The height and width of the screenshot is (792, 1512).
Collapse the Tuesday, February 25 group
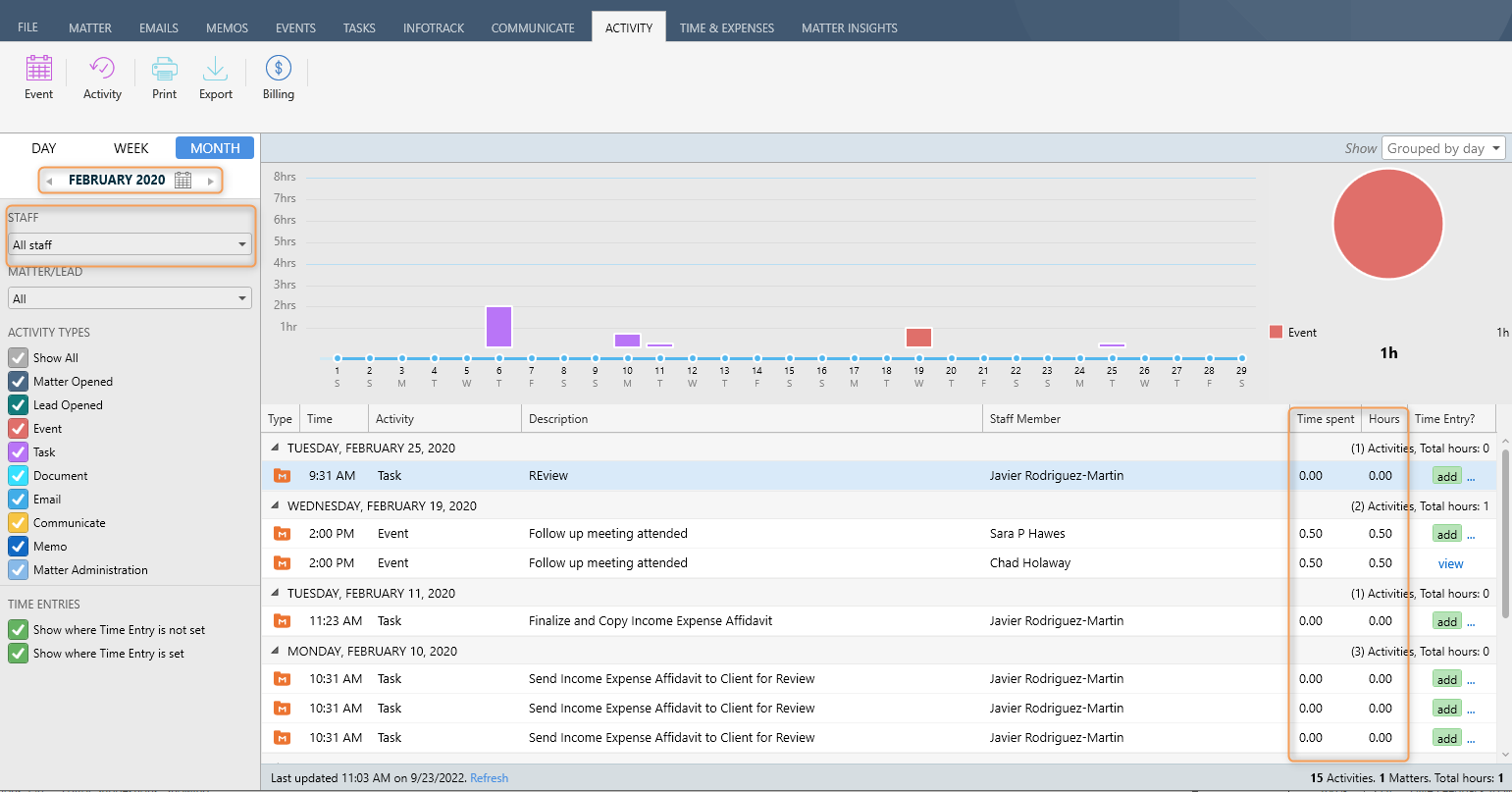tap(275, 448)
